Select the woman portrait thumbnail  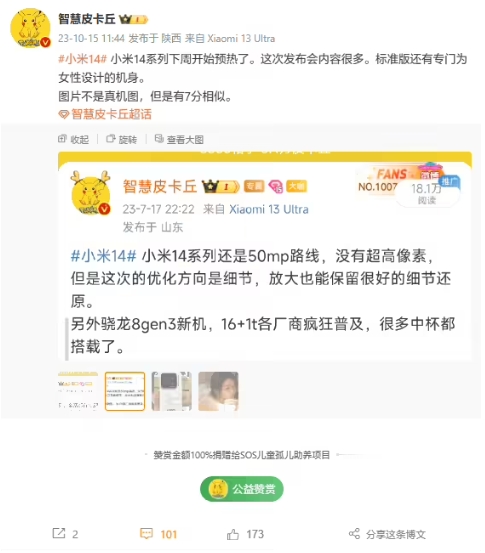pyautogui.click(x=218, y=391)
